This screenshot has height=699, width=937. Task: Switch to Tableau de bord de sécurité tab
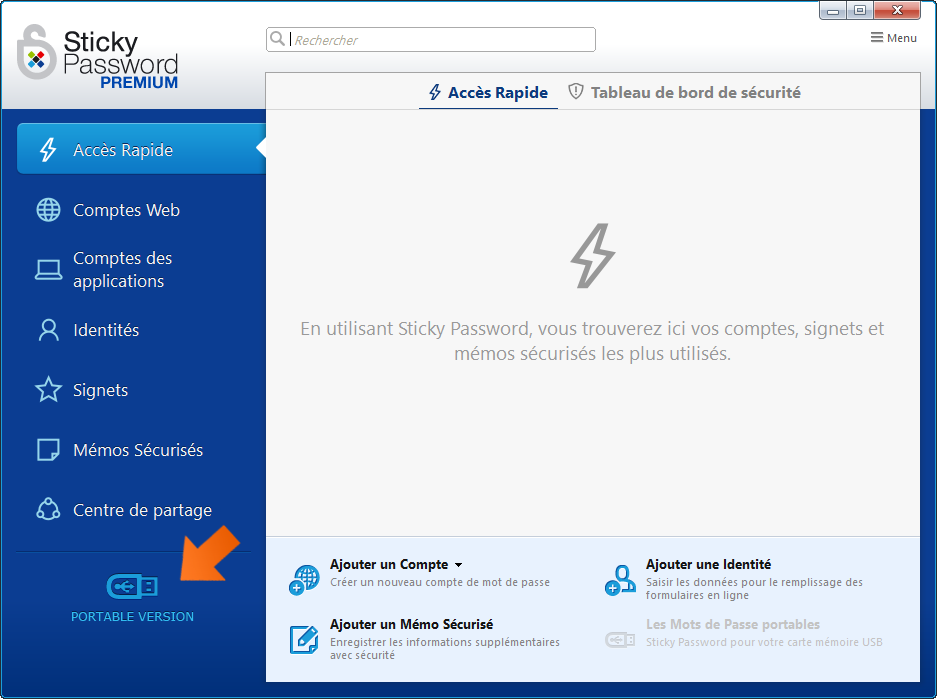(684, 92)
